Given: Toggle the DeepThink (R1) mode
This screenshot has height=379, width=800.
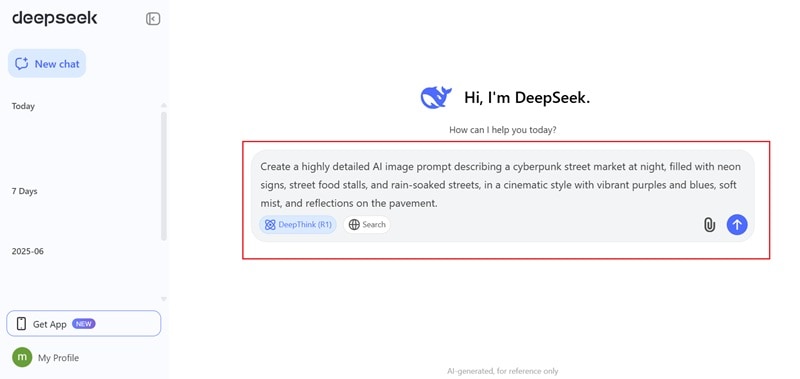Looking at the screenshot, I should pos(298,224).
